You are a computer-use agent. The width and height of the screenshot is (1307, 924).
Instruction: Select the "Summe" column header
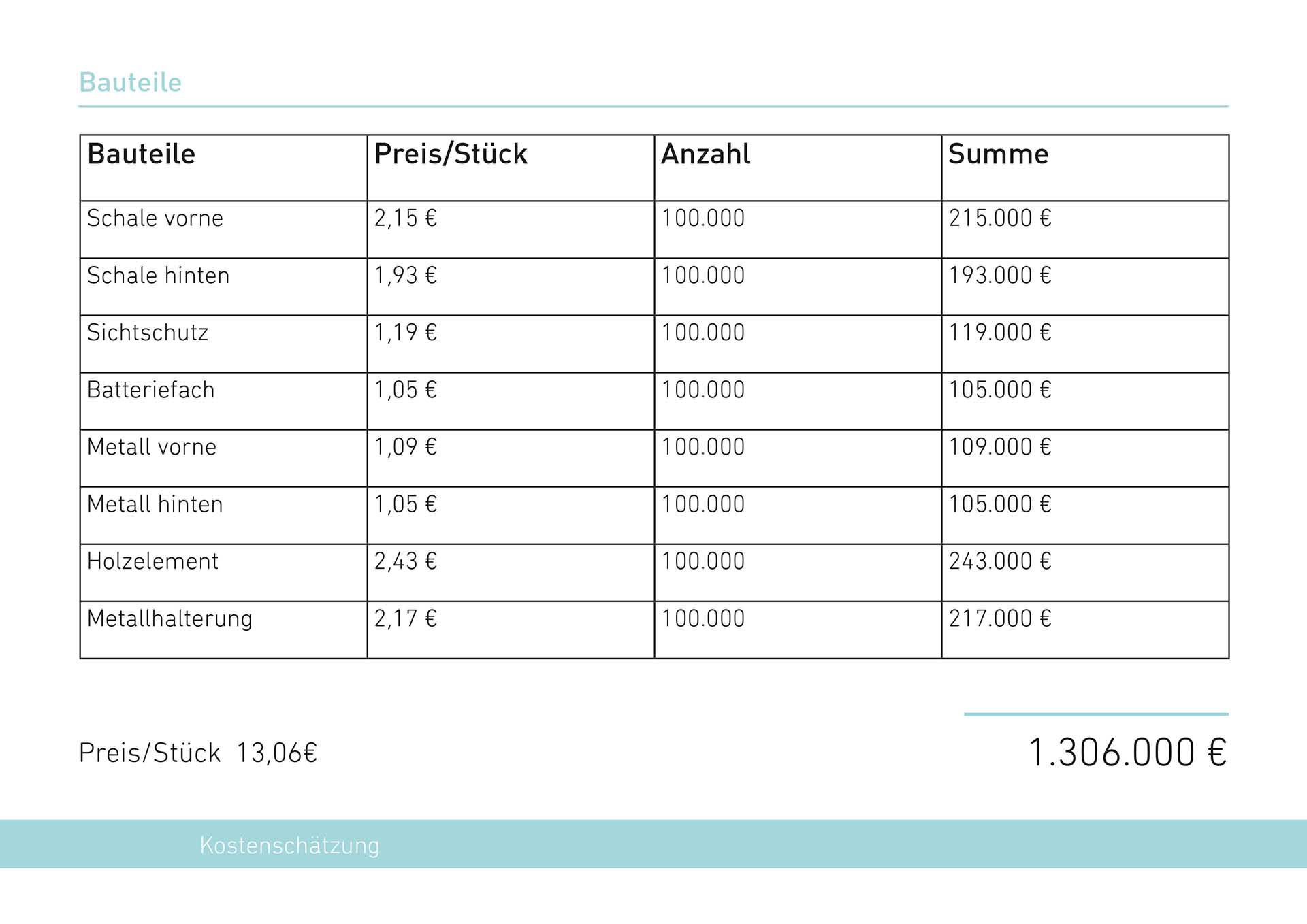coord(998,154)
